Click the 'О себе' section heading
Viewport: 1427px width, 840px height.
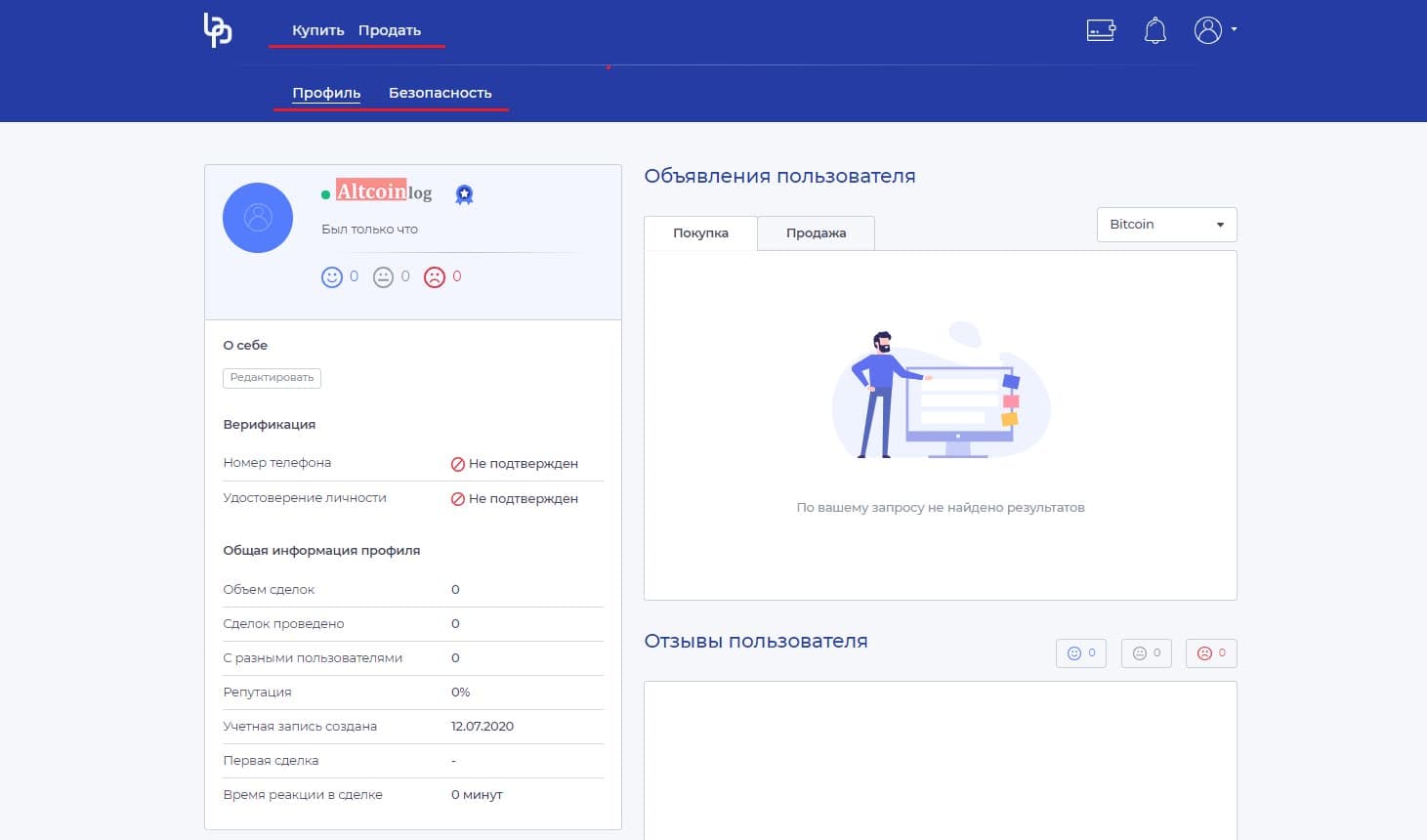pyautogui.click(x=245, y=346)
